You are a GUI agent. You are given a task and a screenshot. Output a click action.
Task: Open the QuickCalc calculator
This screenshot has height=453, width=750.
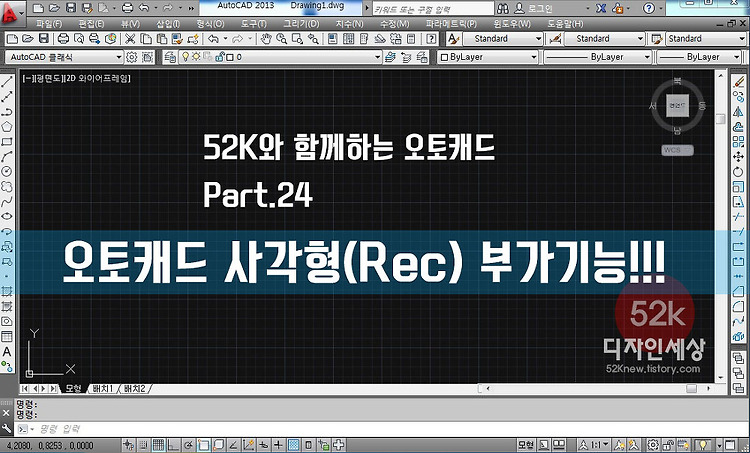pyautogui.click(x=411, y=39)
